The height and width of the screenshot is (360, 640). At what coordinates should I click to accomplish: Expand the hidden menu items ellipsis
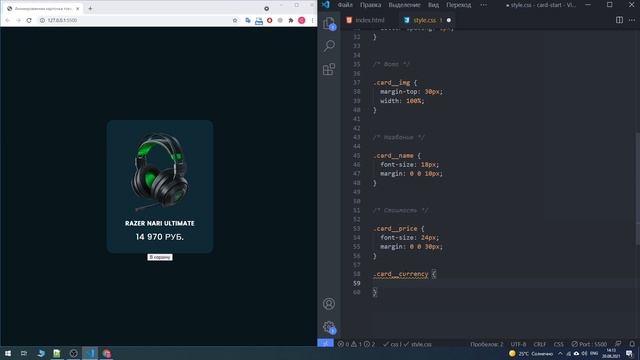pos(484,5)
